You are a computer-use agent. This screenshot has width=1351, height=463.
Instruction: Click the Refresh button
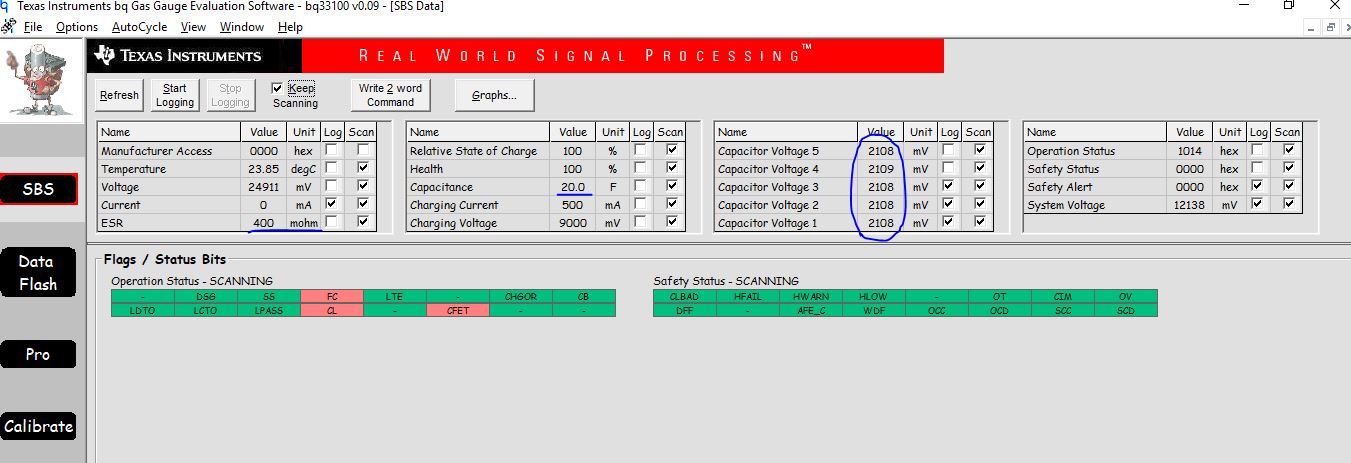click(x=120, y=95)
